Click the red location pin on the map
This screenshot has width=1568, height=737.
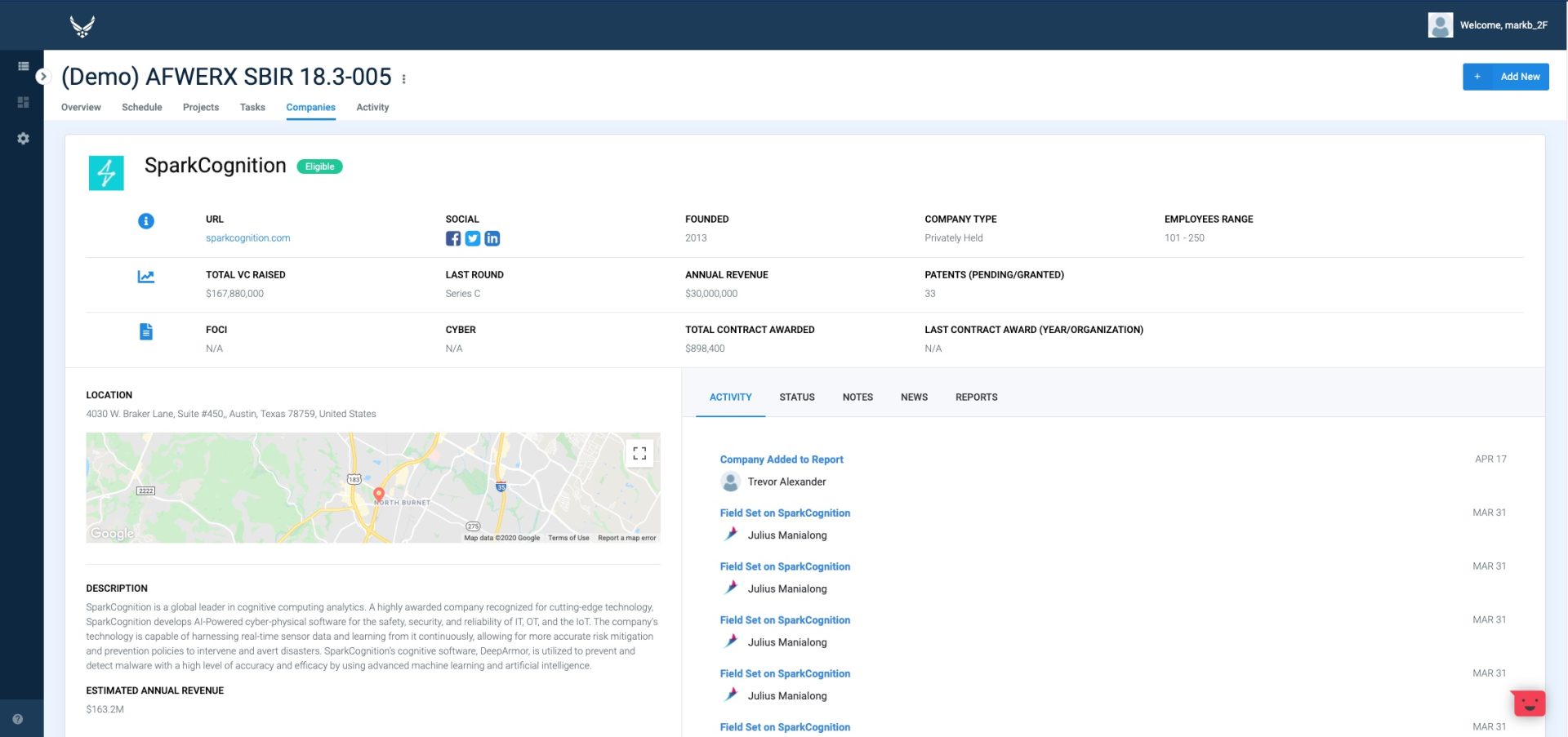(x=379, y=494)
